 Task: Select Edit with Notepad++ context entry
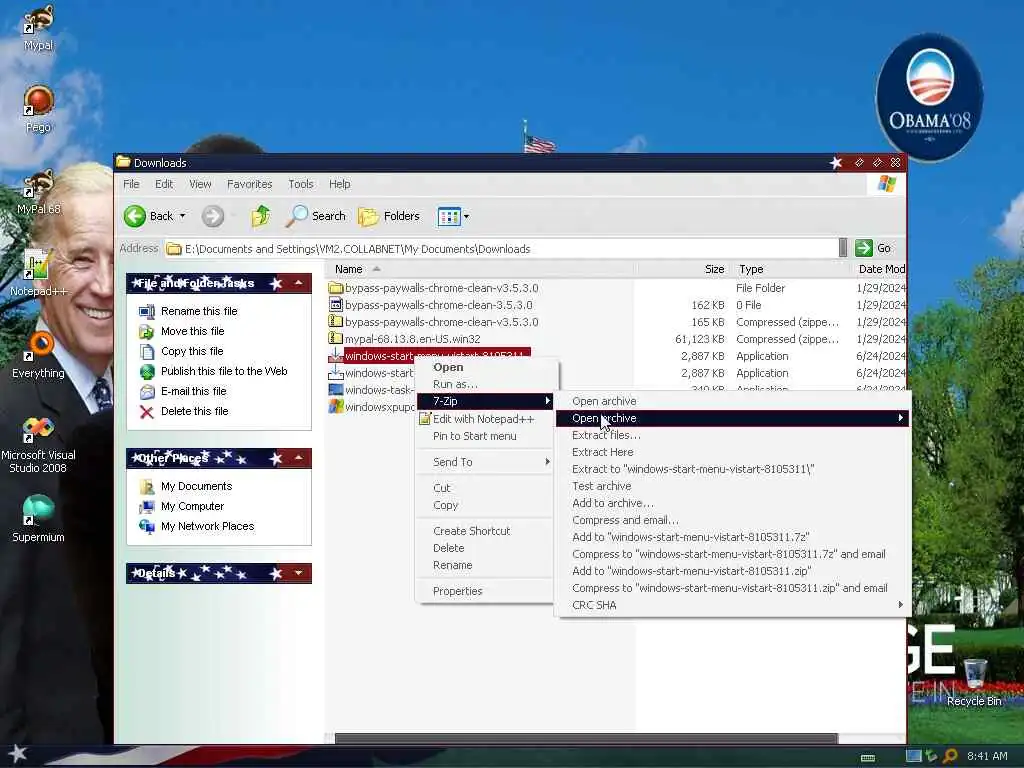click(485, 419)
